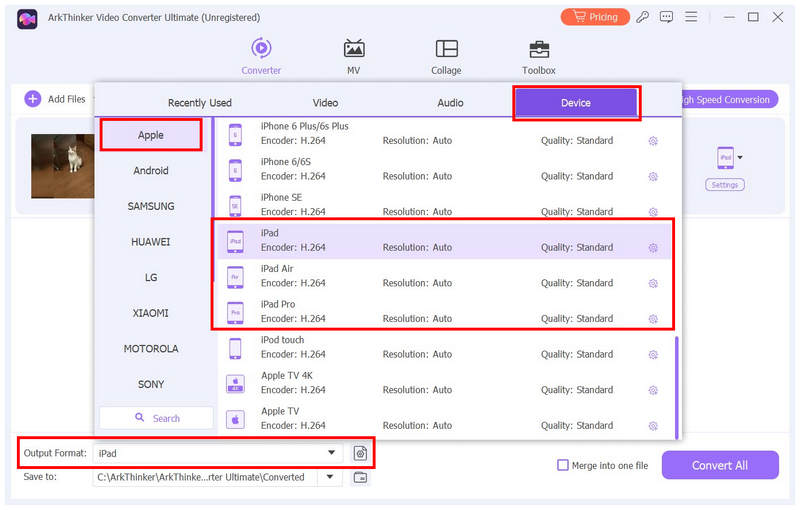Click Add Files label
The width and height of the screenshot is (800, 510).
[x=66, y=99]
